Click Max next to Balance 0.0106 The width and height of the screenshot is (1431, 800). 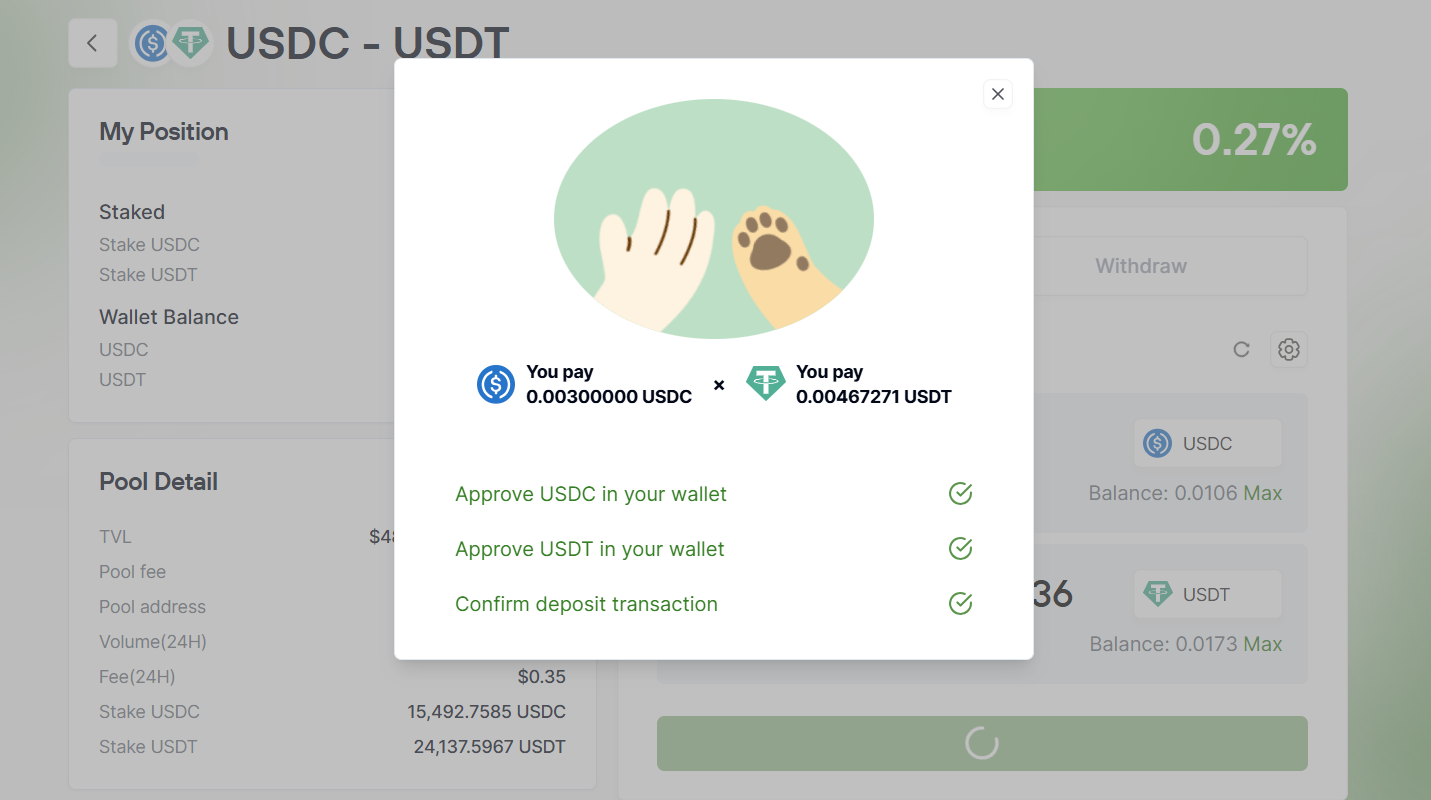1262,493
